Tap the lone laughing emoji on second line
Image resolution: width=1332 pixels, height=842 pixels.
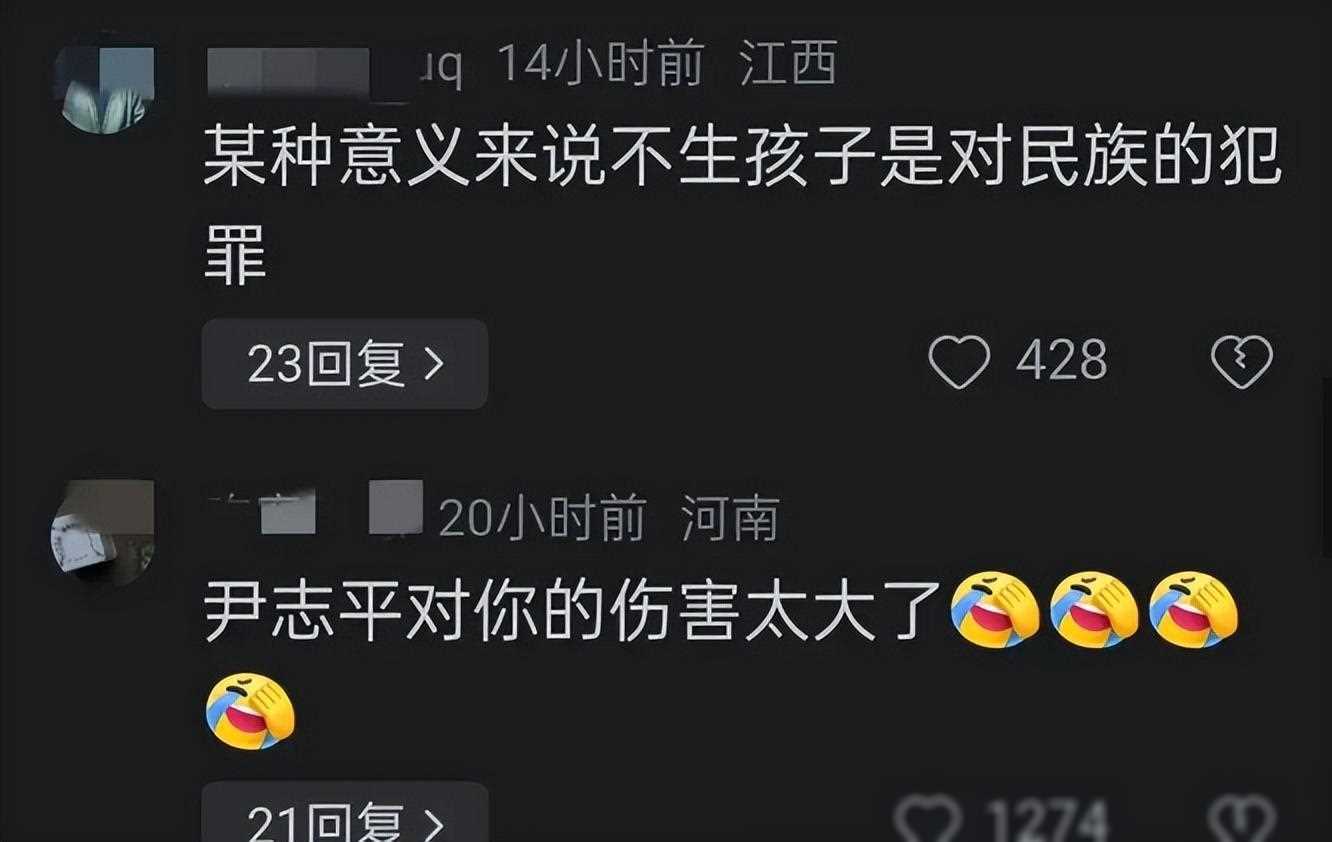pyautogui.click(x=250, y=710)
